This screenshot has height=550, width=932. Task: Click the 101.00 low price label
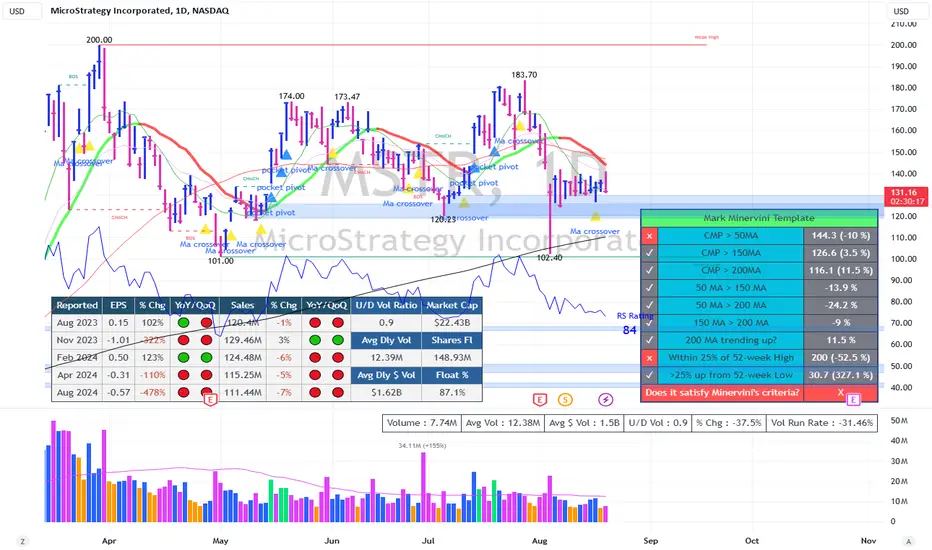point(221,261)
